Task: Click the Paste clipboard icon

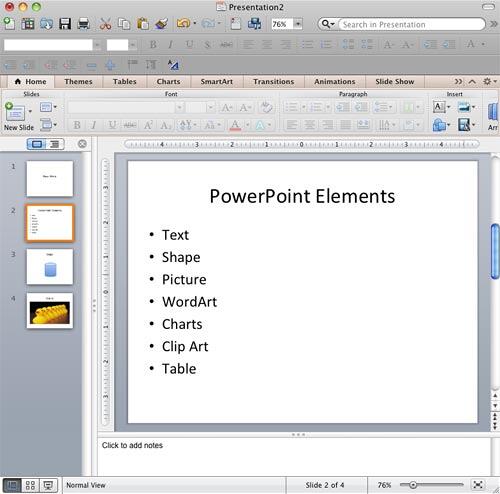Action: coord(143,24)
